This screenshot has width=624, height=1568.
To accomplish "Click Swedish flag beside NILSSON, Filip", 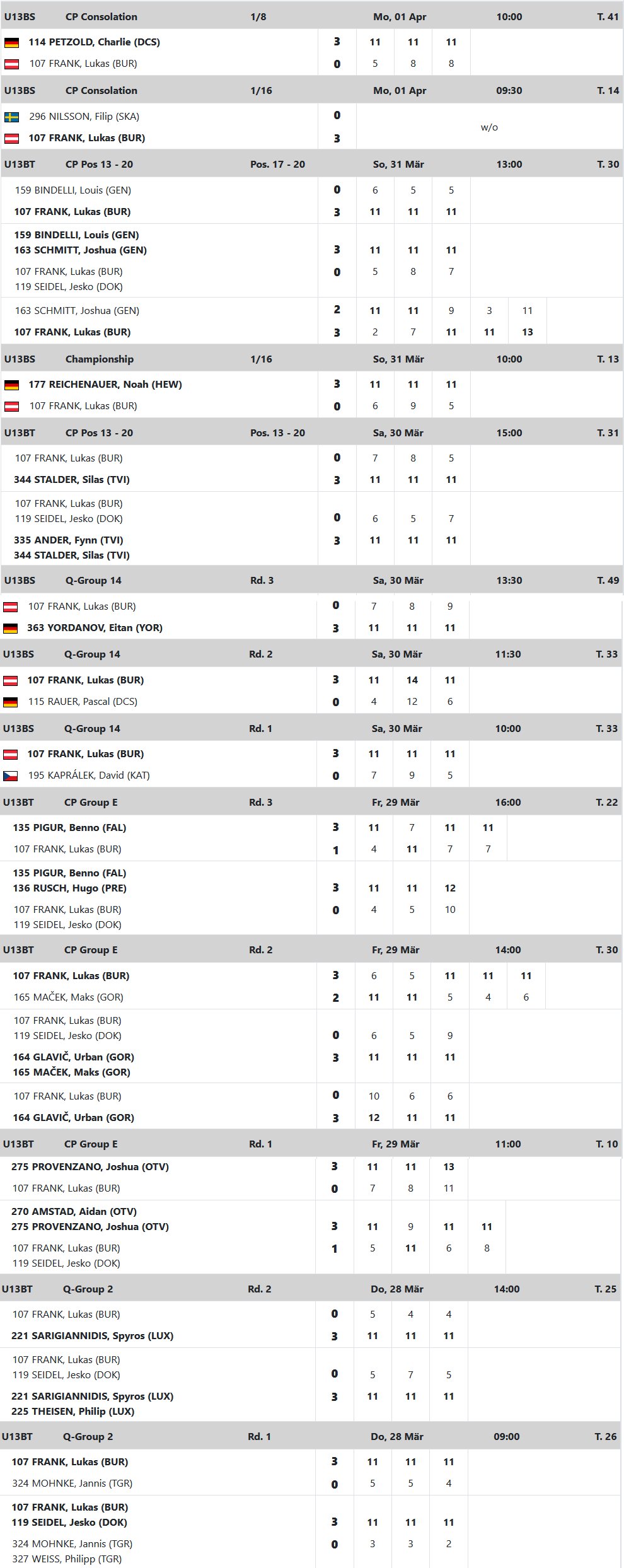I will 11,117.
